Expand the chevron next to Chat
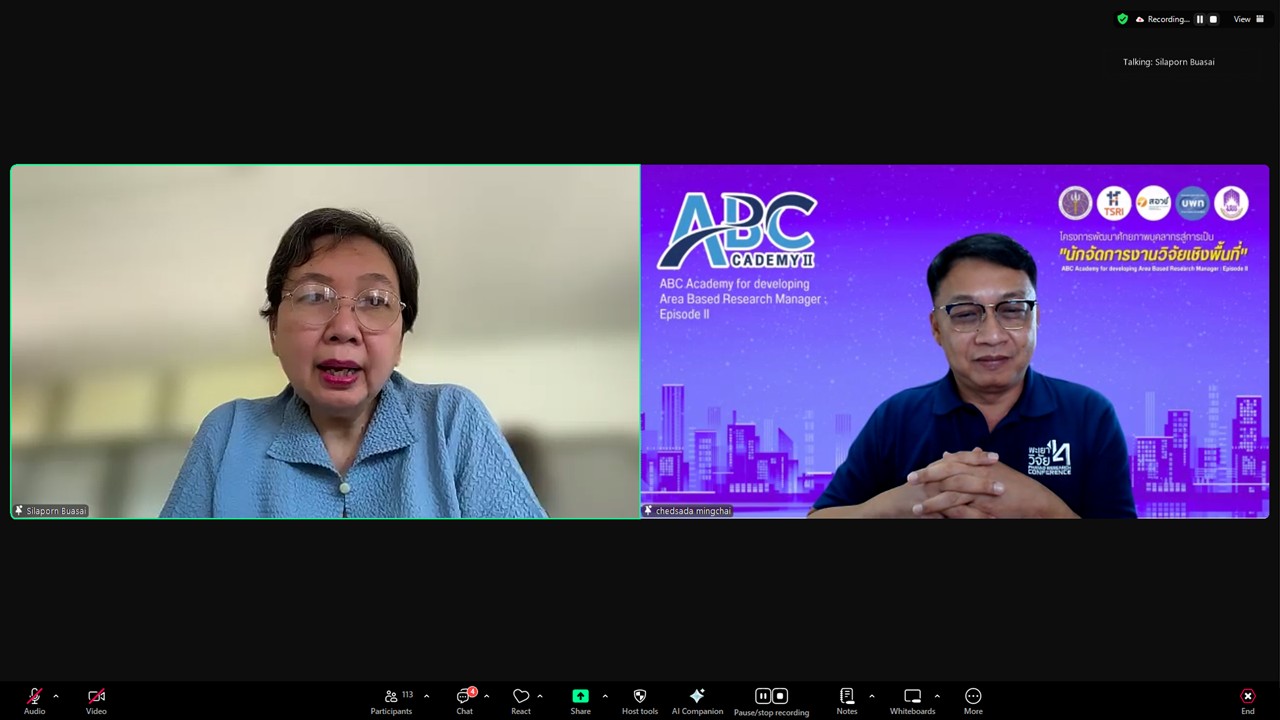Screen dimensions: 1280x720 [486, 696]
